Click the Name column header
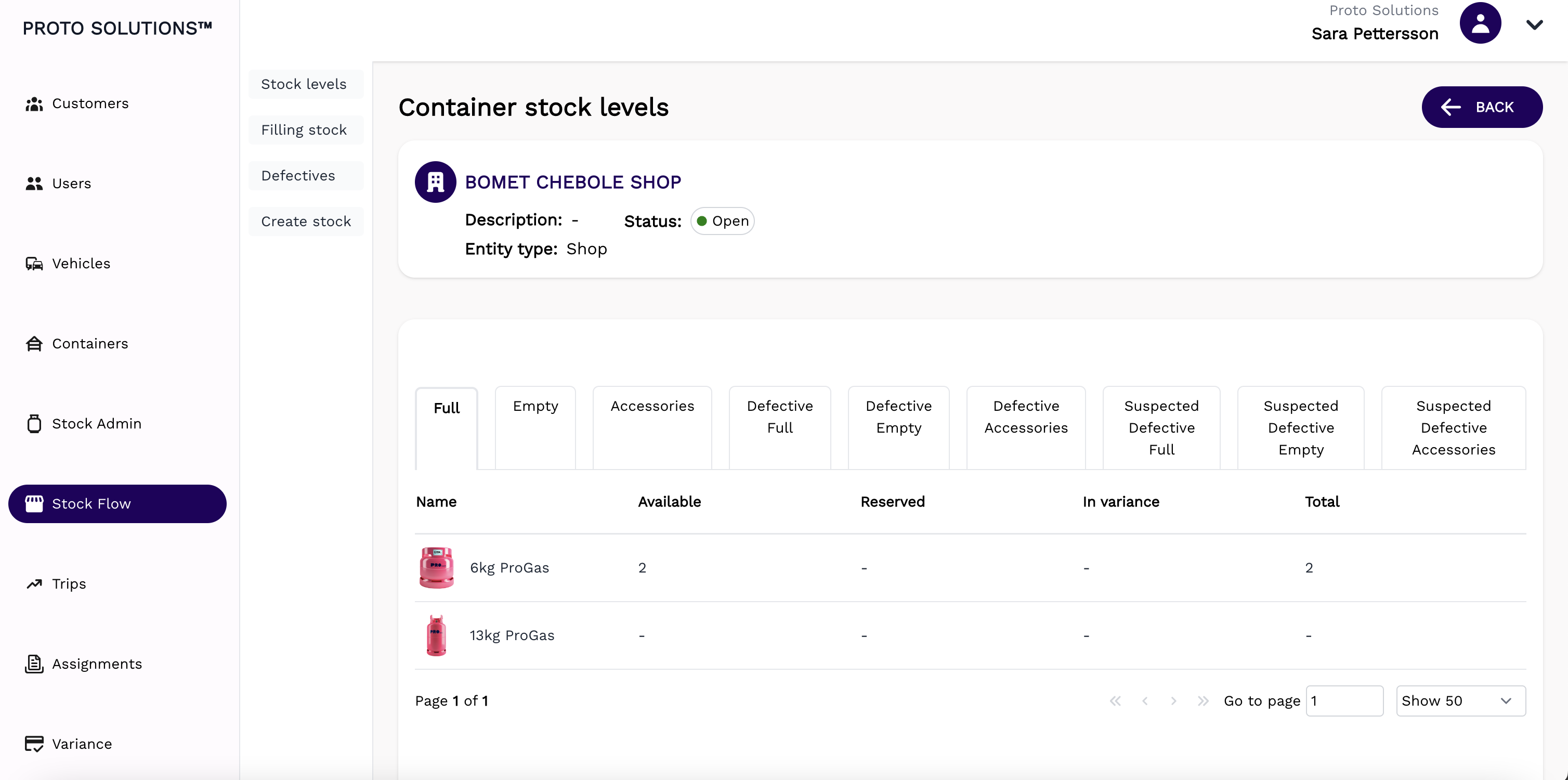This screenshot has width=1568, height=780. coord(436,502)
